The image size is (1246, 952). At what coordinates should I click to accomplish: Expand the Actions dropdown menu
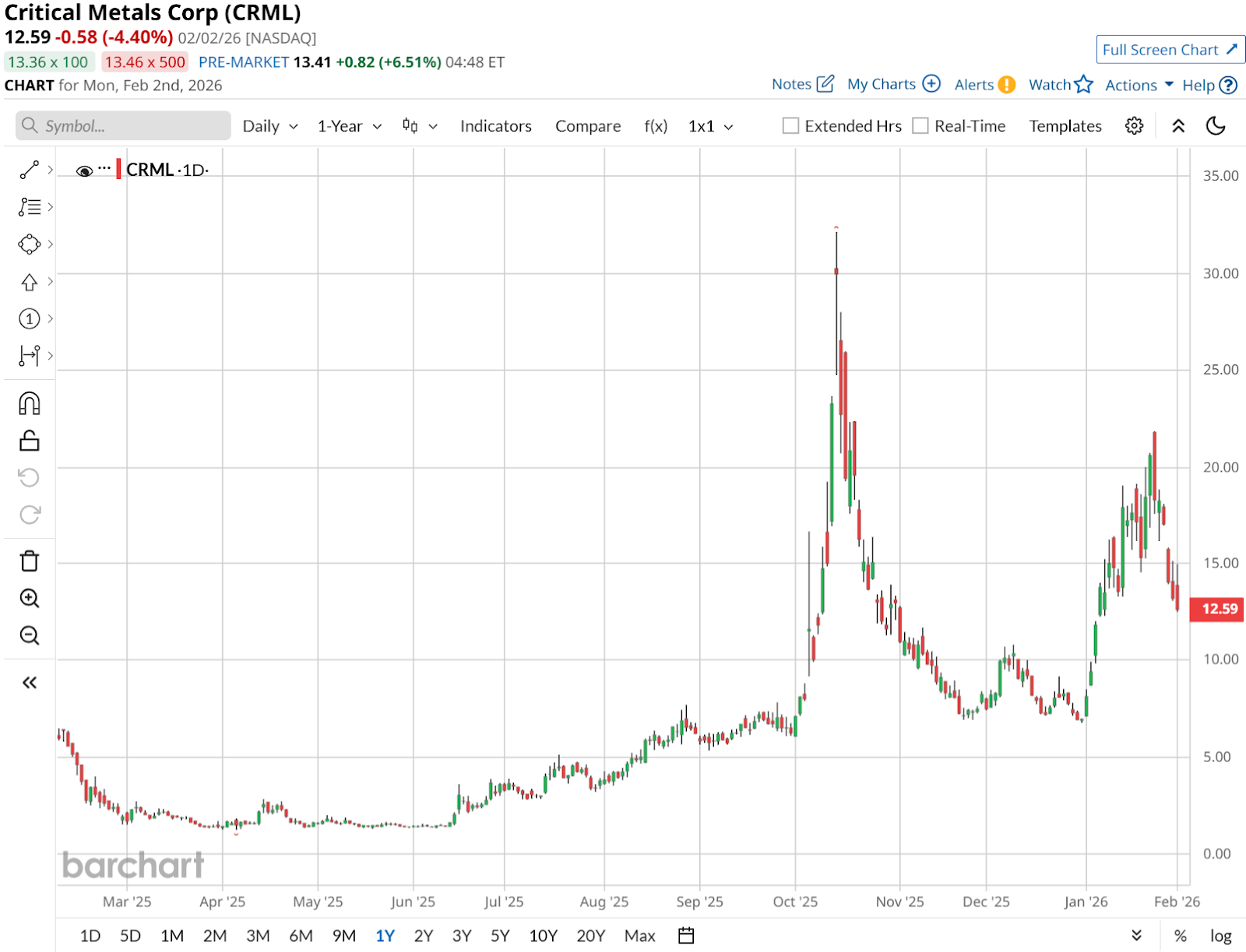coord(1139,85)
